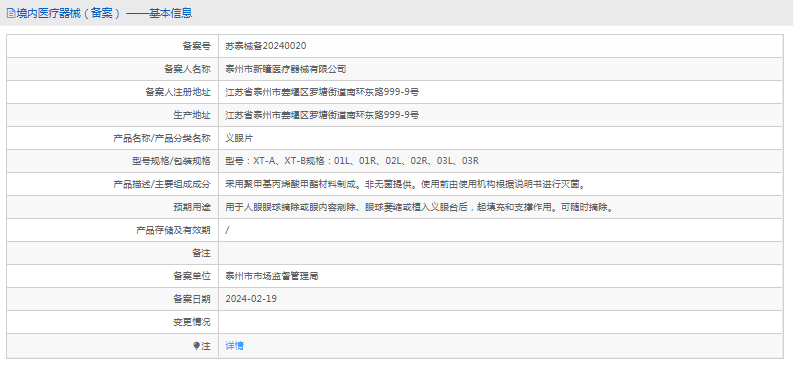Click the 产品名称/产品分类名称 label
Screen dimensions: 793x367
pyautogui.click(x=162, y=138)
